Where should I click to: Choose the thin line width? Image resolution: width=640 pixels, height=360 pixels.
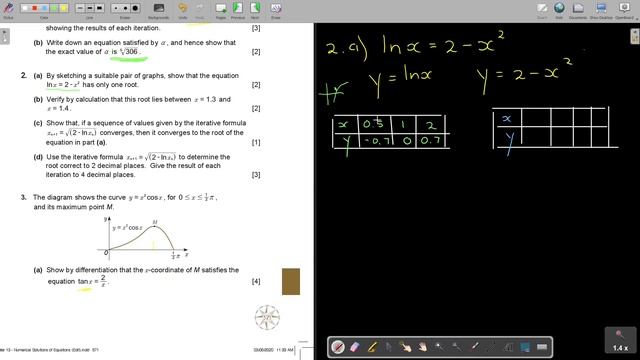(x=80, y=8)
